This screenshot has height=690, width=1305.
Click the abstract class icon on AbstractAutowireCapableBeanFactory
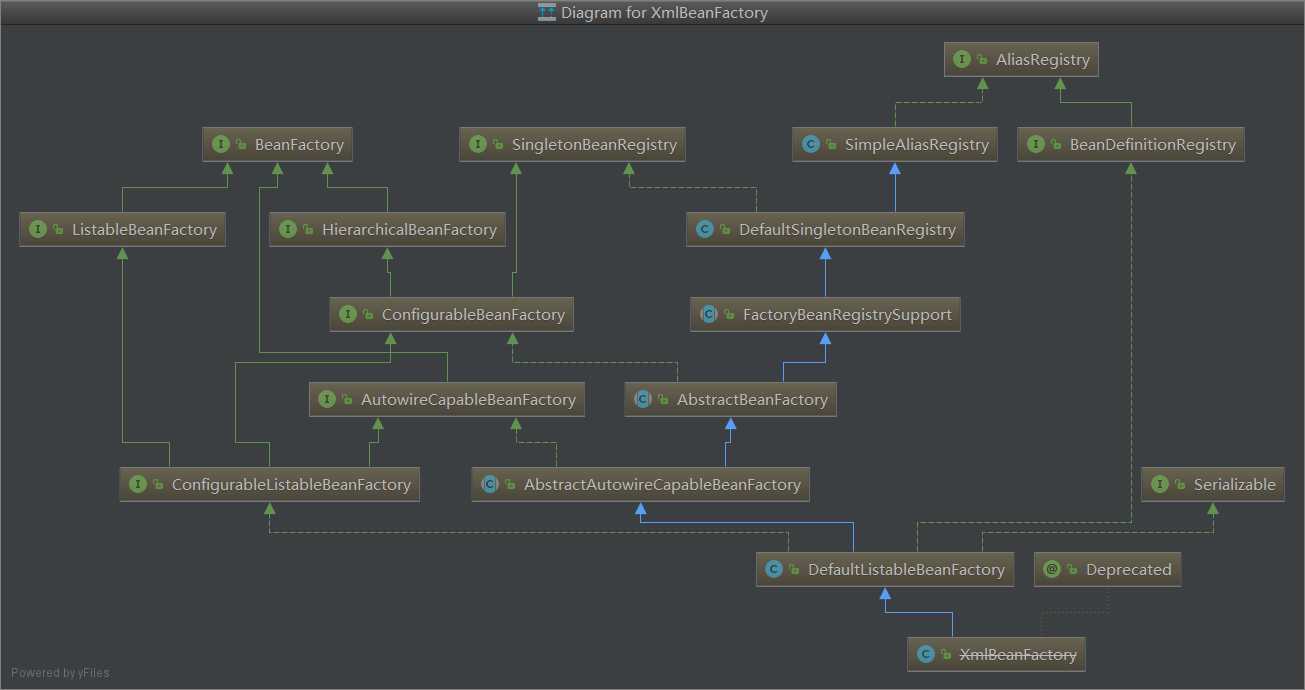pyautogui.click(x=490, y=485)
